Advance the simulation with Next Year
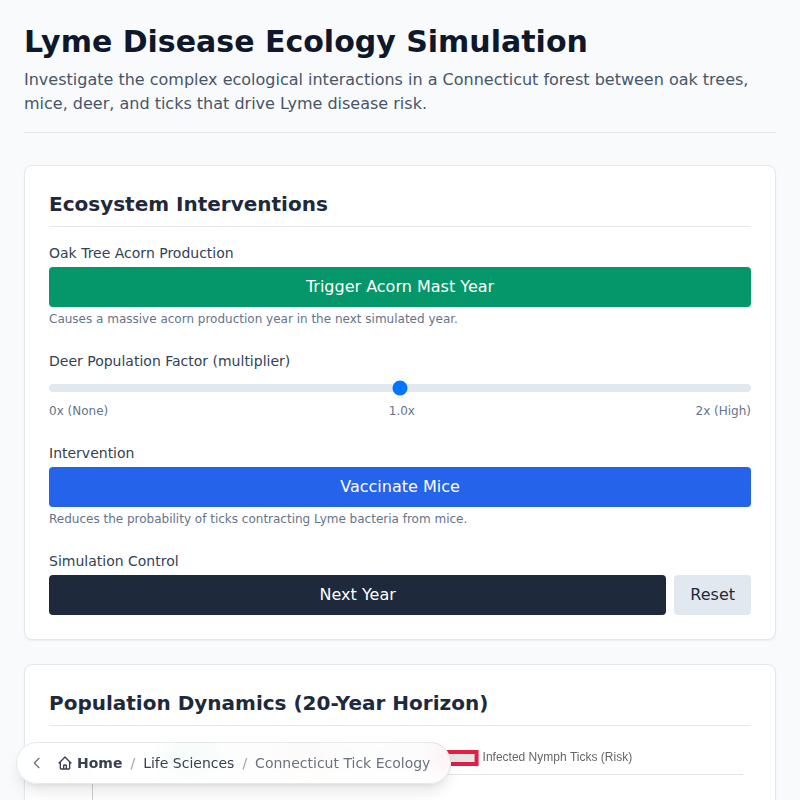 357,594
